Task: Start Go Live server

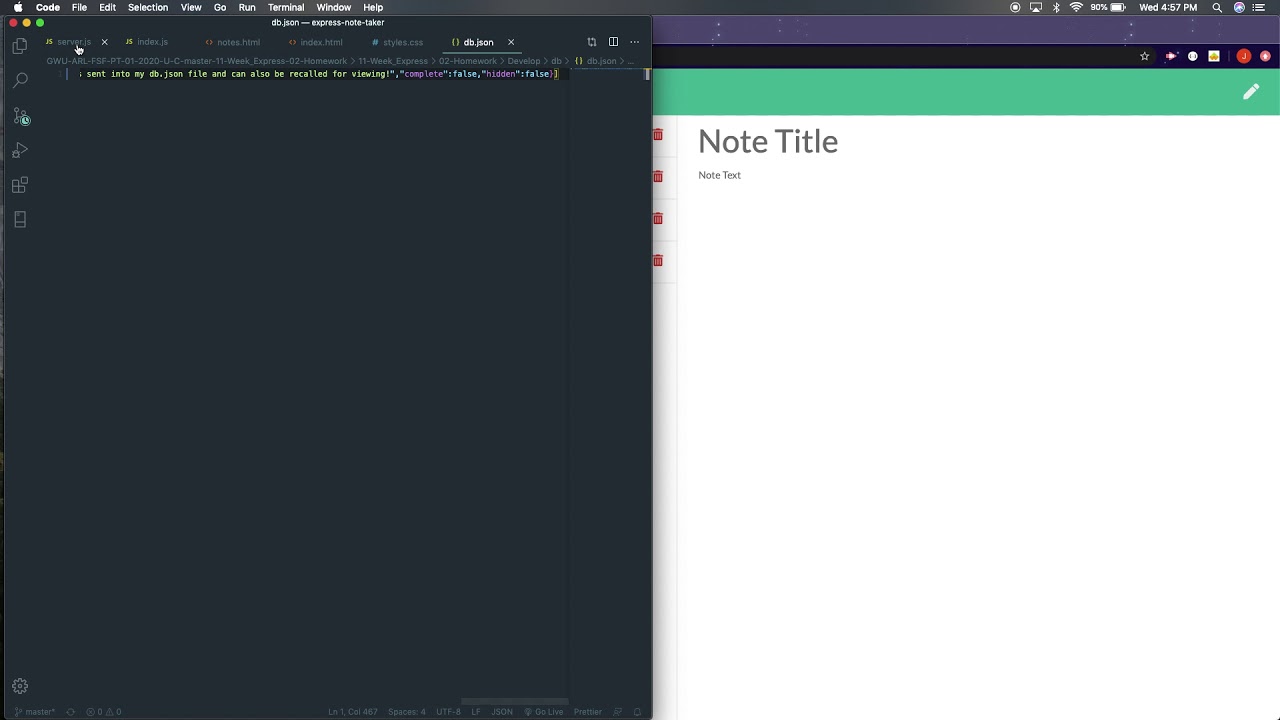Action: click(544, 712)
